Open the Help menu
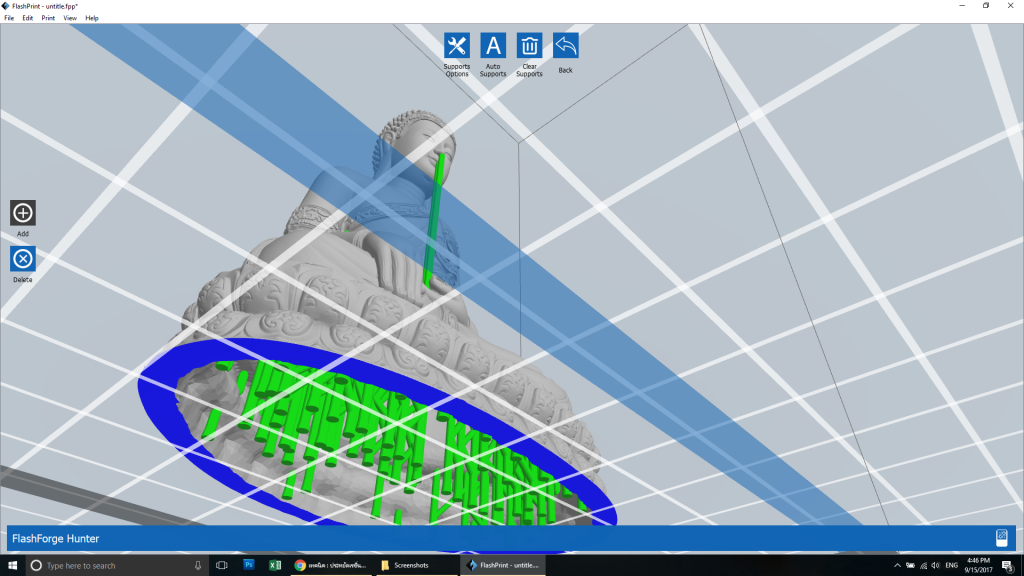 [92, 18]
